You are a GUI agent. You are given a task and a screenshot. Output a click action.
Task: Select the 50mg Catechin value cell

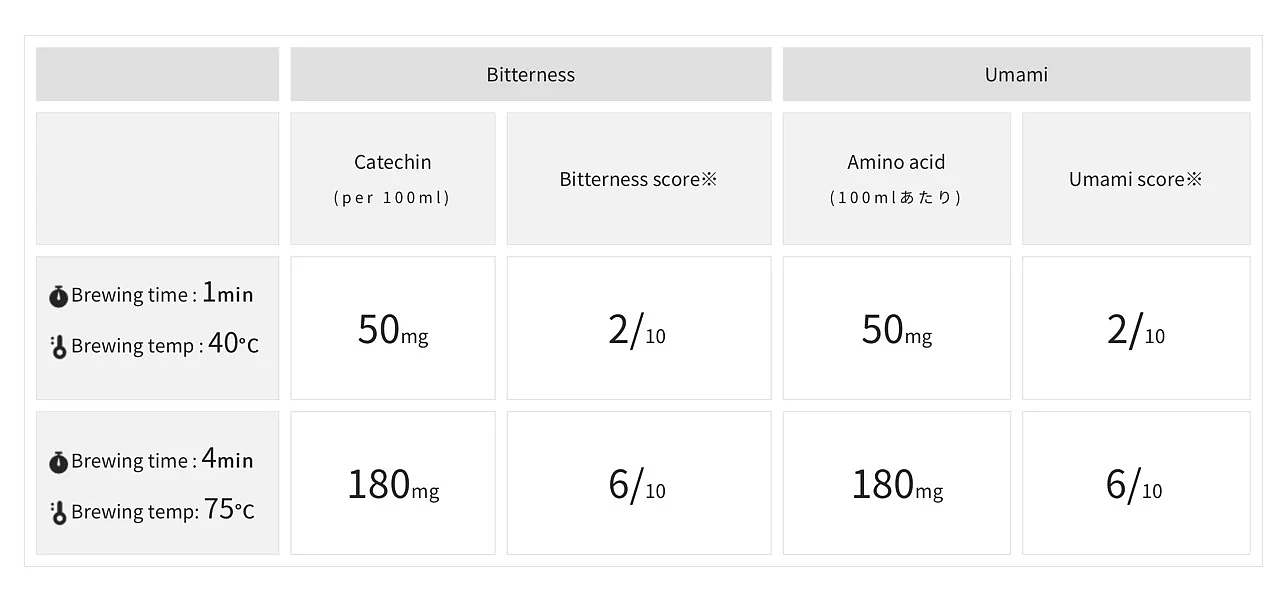[392, 328]
